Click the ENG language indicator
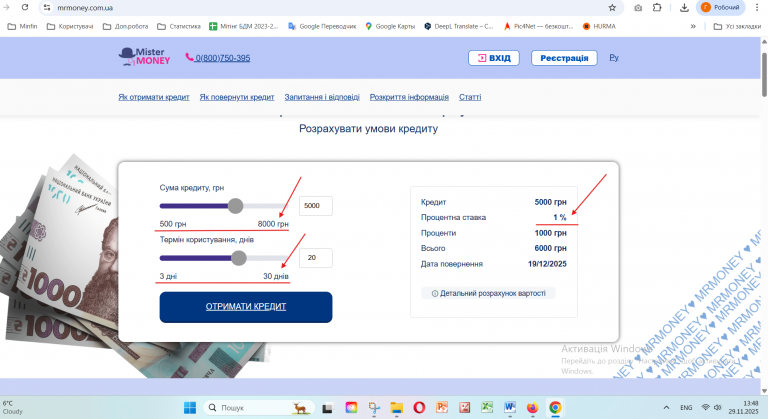The image size is (768, 419). pyautogui.click(x=686, y=408)
